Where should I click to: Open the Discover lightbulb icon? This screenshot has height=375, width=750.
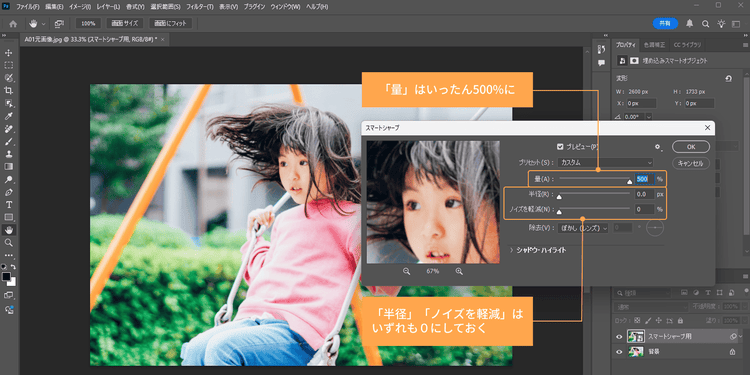point(721,23)
